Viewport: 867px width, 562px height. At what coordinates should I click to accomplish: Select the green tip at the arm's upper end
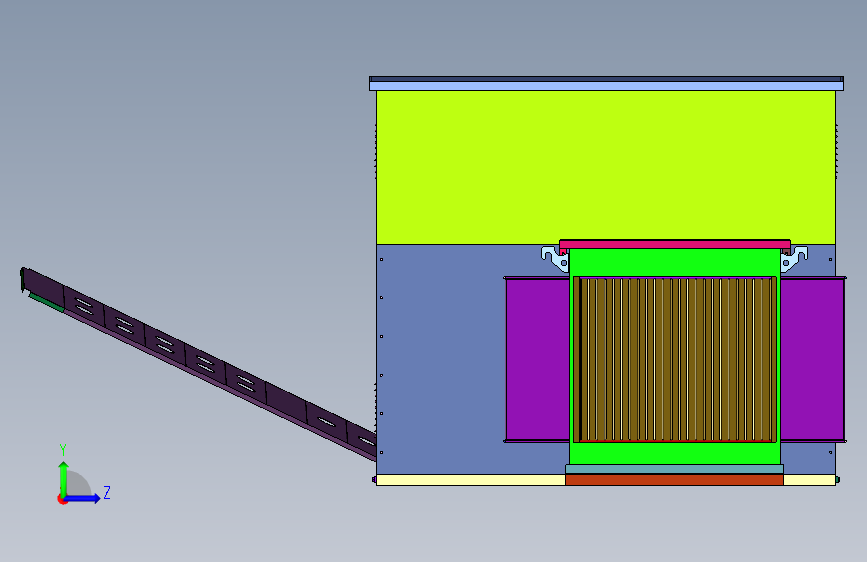click(46, 303)
